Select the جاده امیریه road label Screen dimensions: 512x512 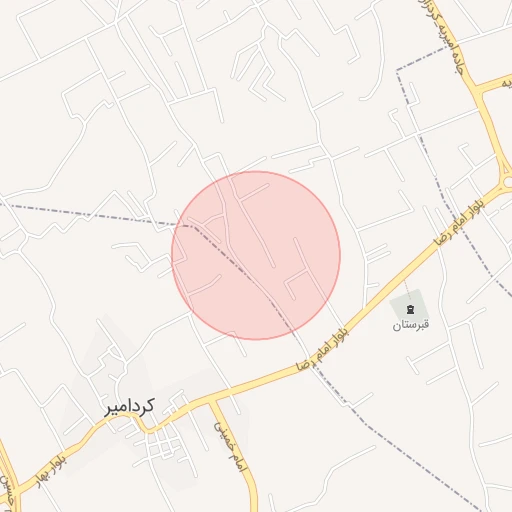[x=440, y=36]
